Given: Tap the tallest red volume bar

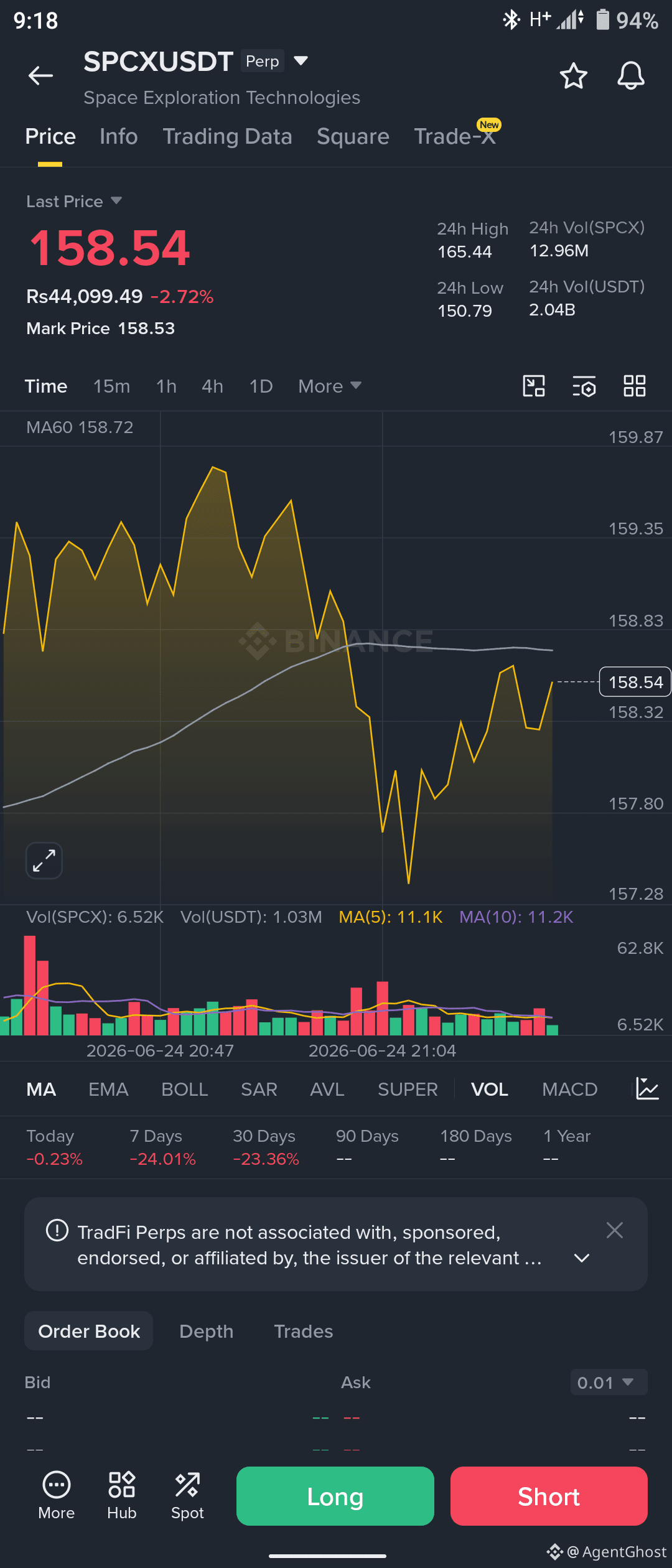Looking at the screenshot, I should point(29,985).
